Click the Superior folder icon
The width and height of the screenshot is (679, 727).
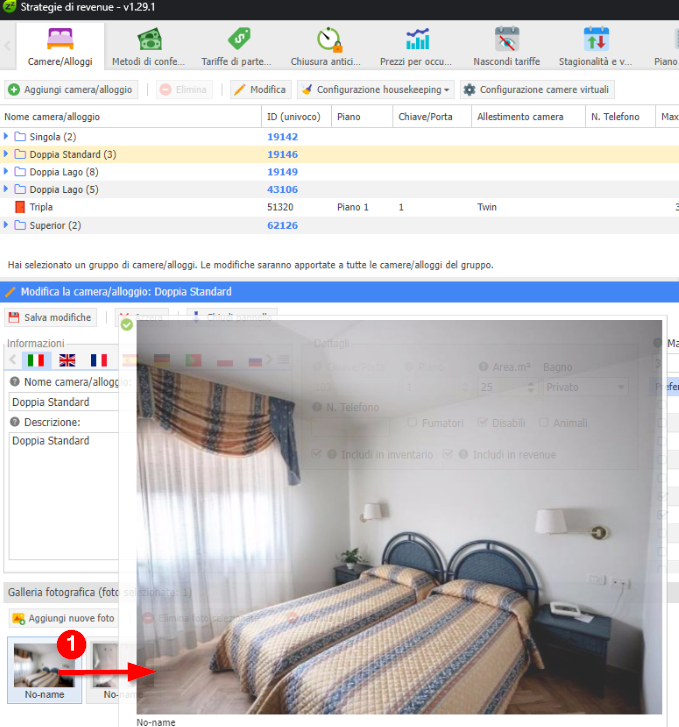(x=20, y=225)
